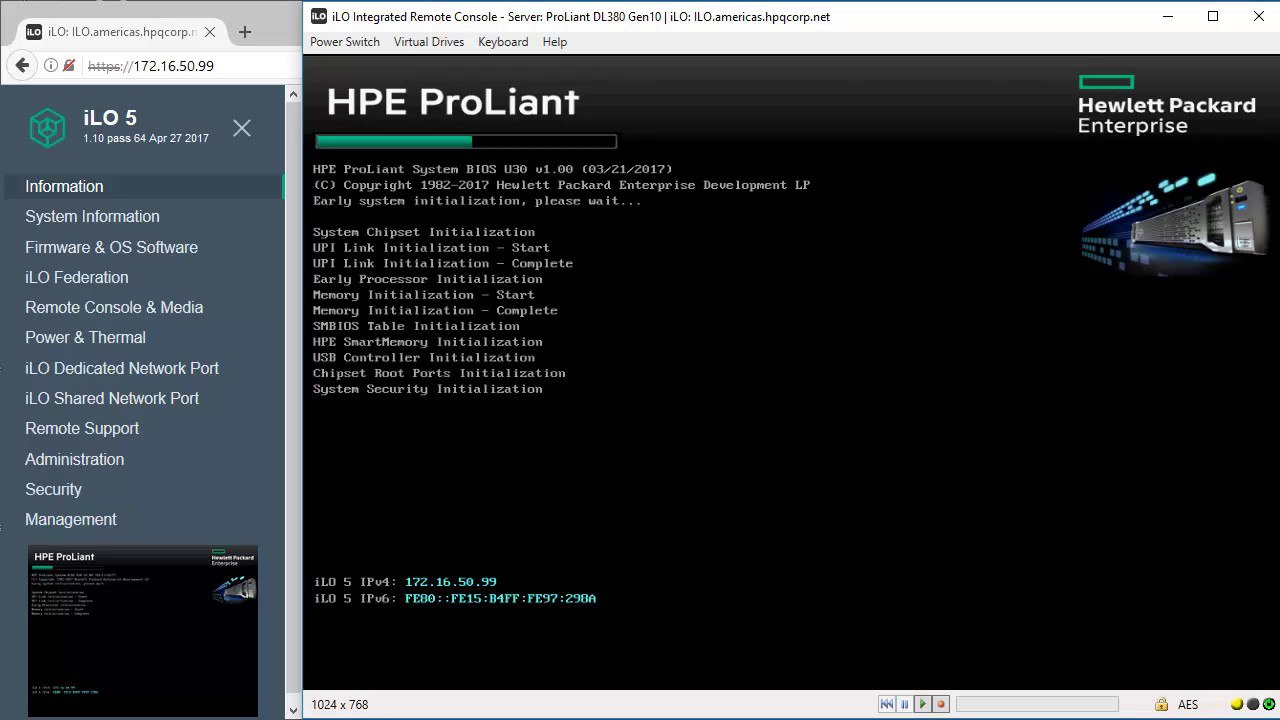Click the 1024 x 768 resolution text
This screenshot has width=1280, height=720.
coord(340,705)
